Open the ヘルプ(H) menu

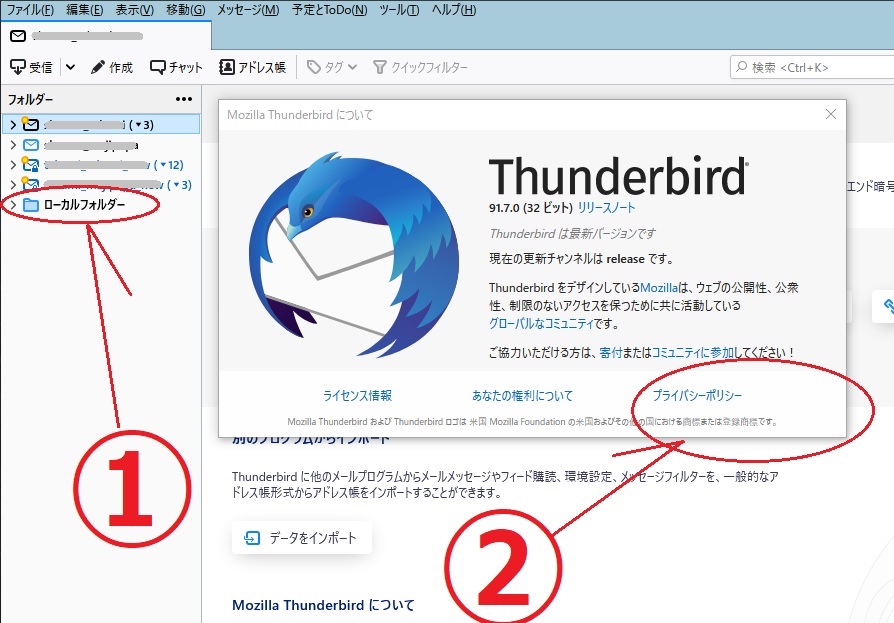click(x=454, y=10)
